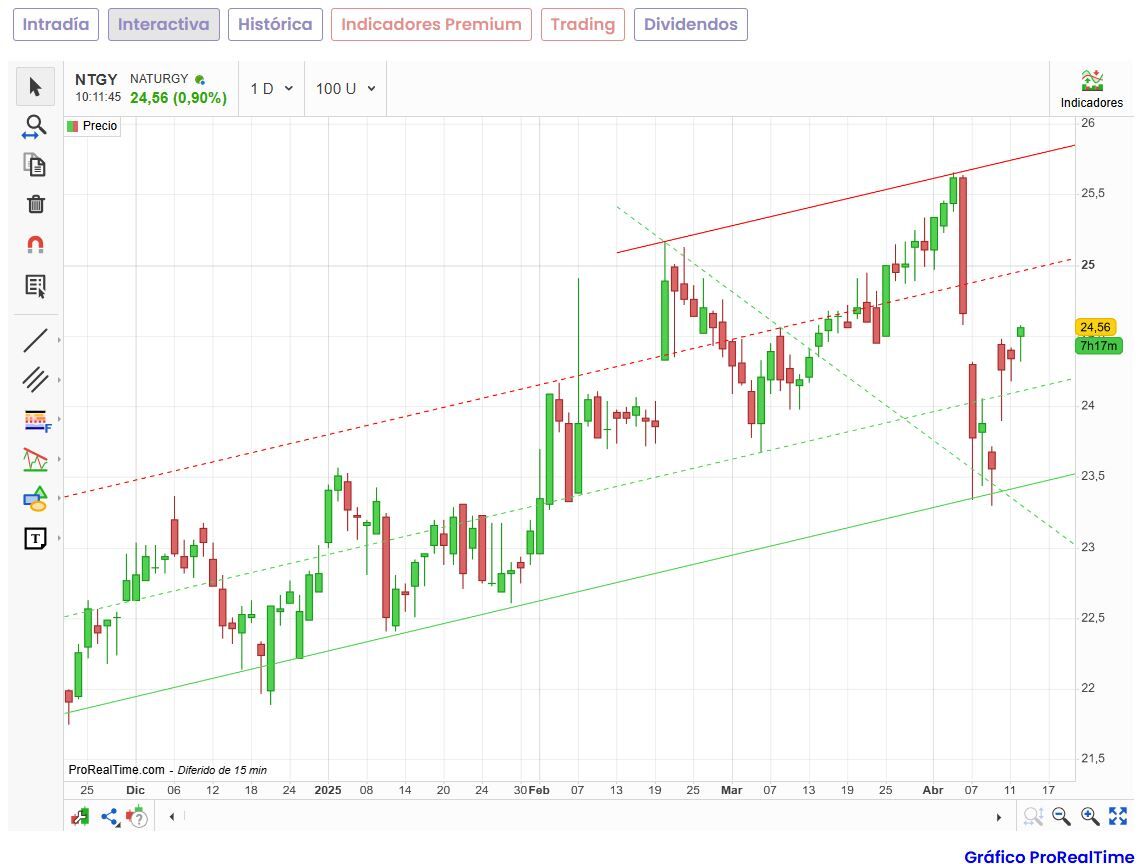Viewport: 1141px width, 864px height.
Task: Select the text annotation tool
Action: click(x=35, y=539)
